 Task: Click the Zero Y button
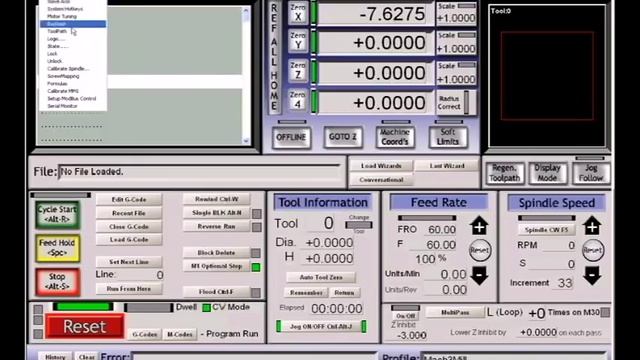298,41
